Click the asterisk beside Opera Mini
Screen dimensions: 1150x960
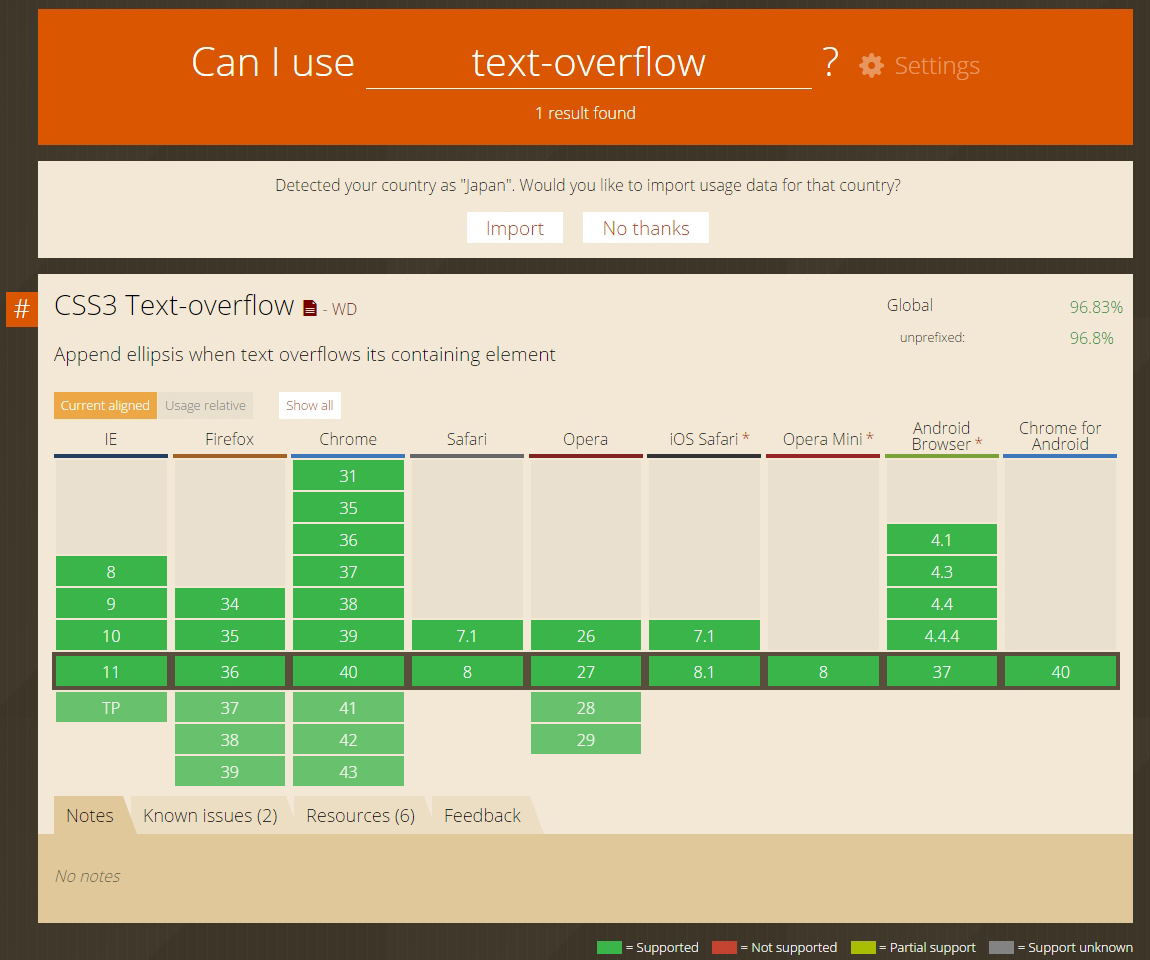pos(871,438)
